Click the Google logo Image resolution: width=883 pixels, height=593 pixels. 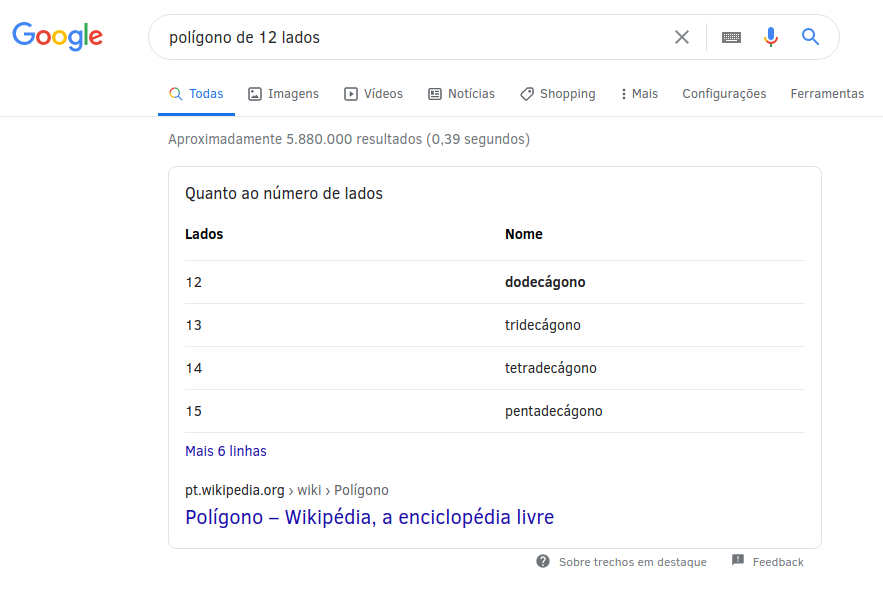pos(57,37)
